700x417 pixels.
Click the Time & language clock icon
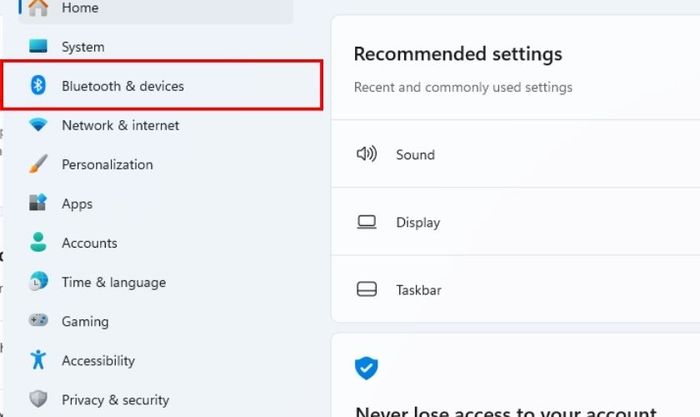click(38, 282)
